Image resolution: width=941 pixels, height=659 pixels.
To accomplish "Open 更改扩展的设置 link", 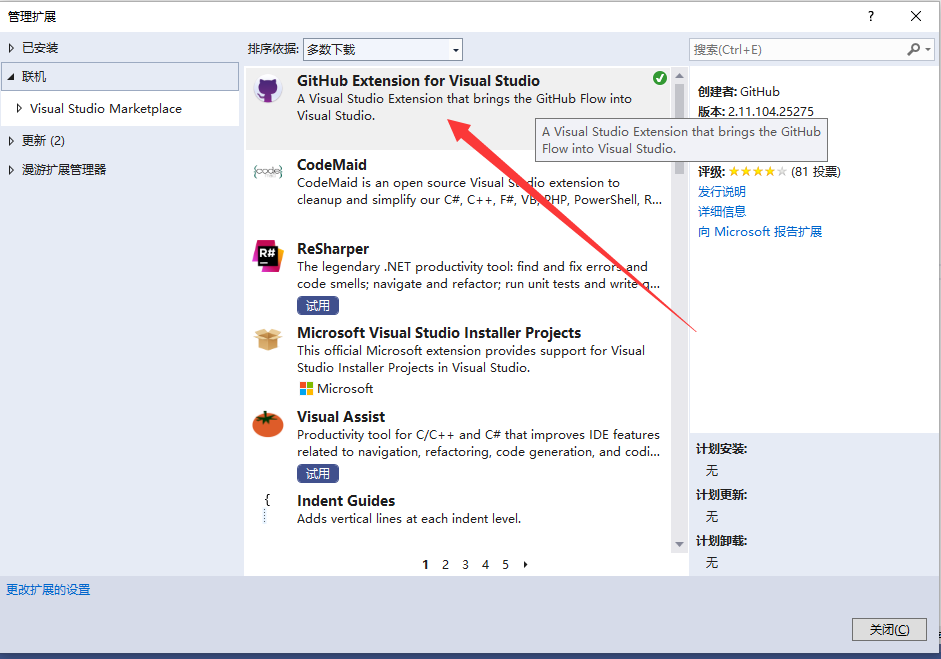I will 48,590.
